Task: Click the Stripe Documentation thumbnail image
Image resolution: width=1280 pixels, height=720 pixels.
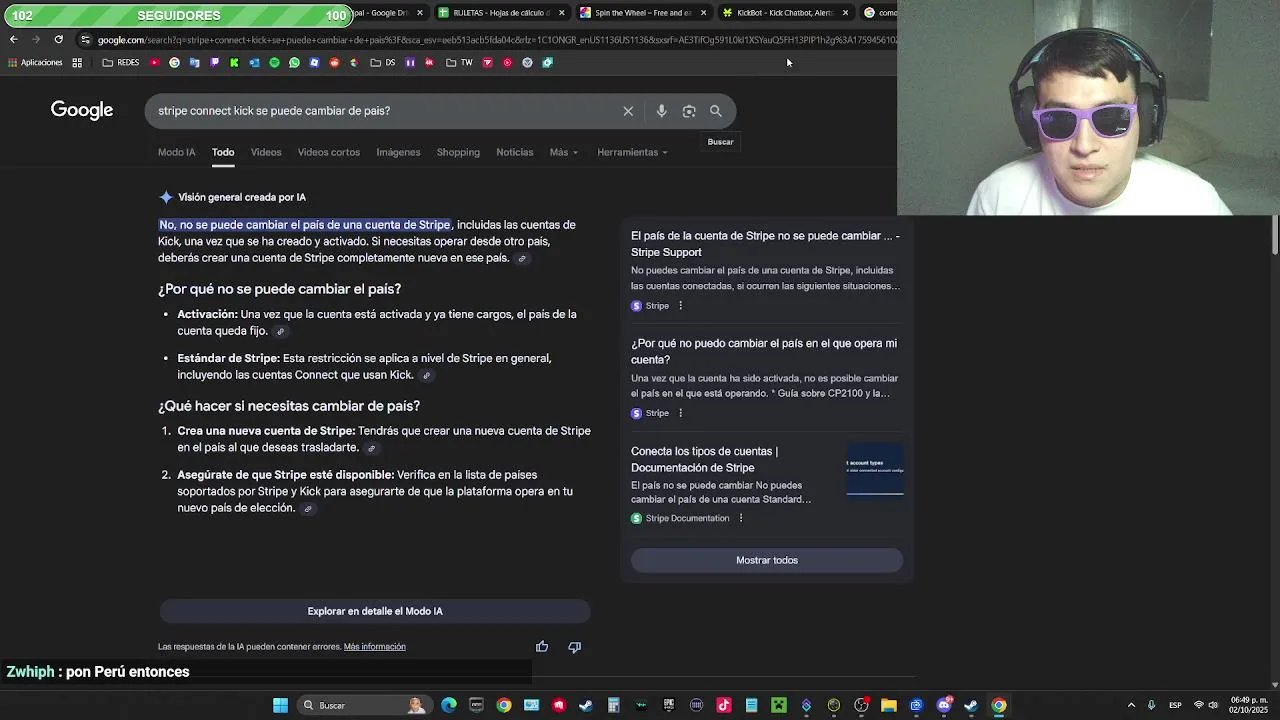Action: point(875,470)
